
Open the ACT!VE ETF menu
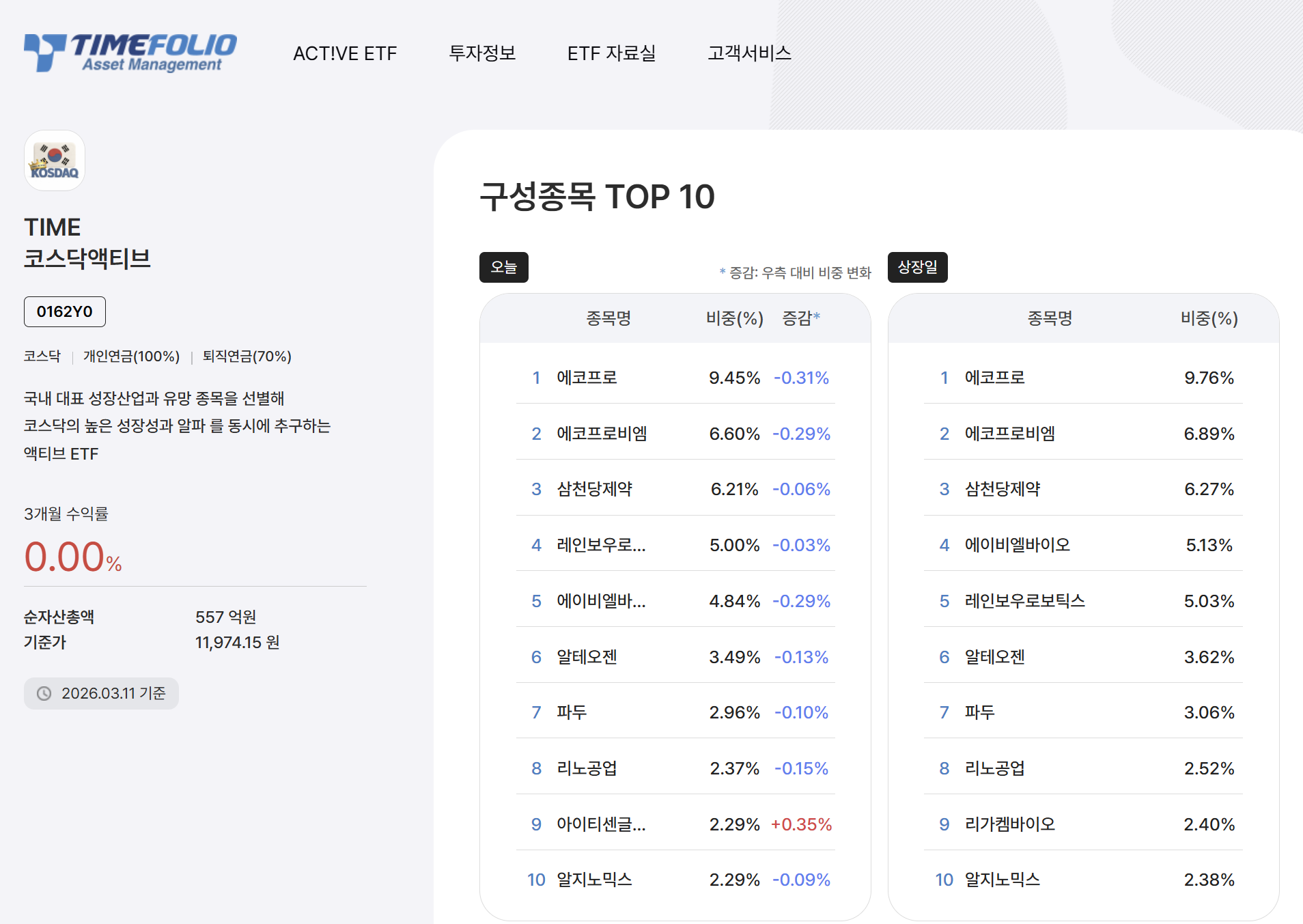tap(345, 53)
